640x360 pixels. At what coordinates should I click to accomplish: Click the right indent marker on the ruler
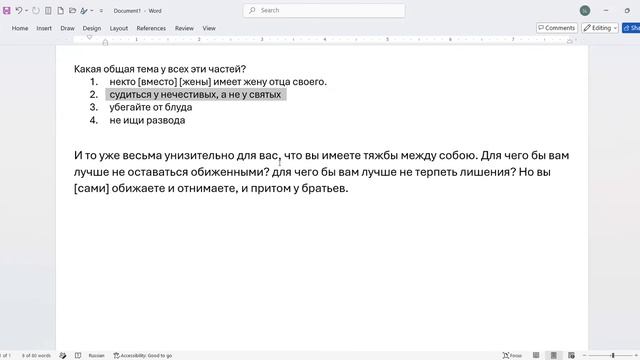coord(570,41)
